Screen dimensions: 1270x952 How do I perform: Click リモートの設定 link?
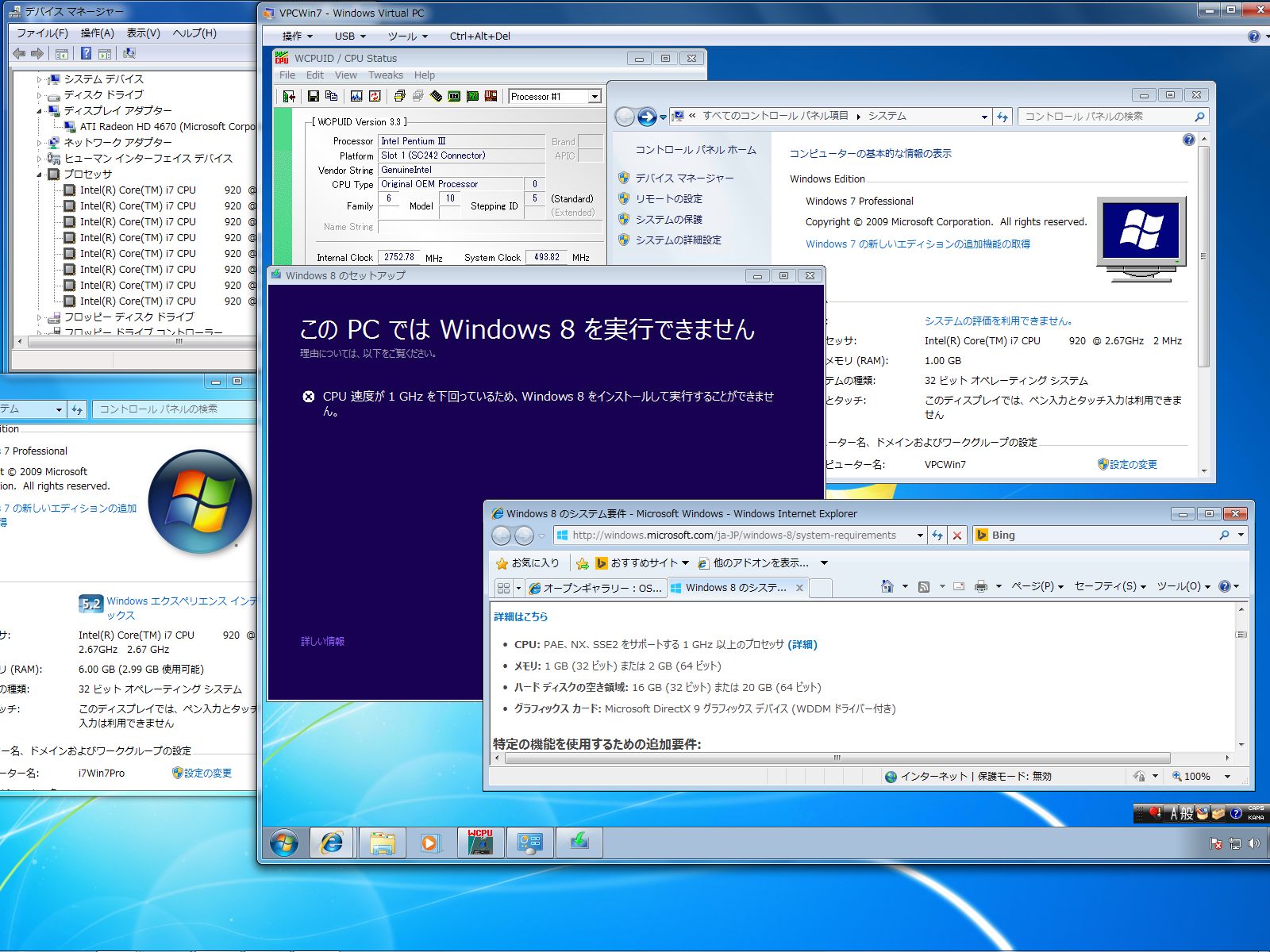(x=668, y=199)
